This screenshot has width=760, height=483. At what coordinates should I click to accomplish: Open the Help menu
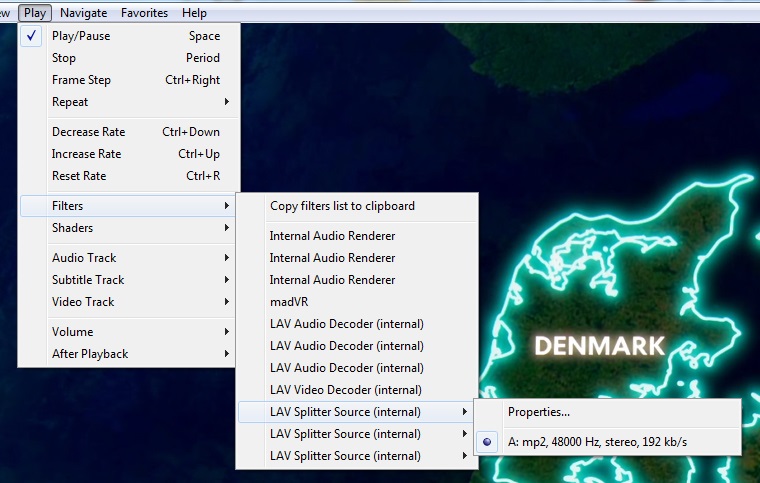click(195, 13)
